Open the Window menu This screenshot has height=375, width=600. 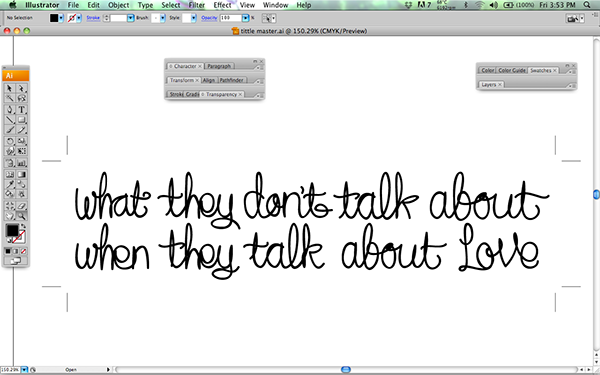click(276, 5)
